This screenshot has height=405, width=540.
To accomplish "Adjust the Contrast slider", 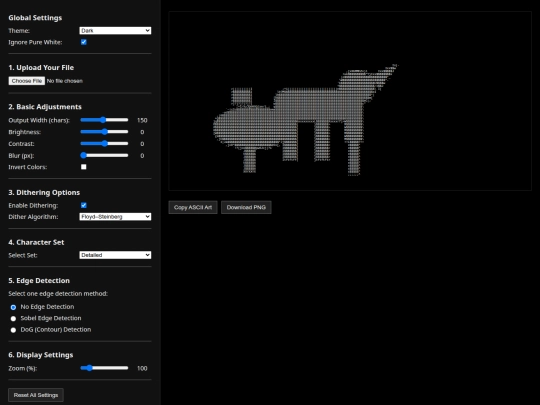I will click(x=104, y=143).
